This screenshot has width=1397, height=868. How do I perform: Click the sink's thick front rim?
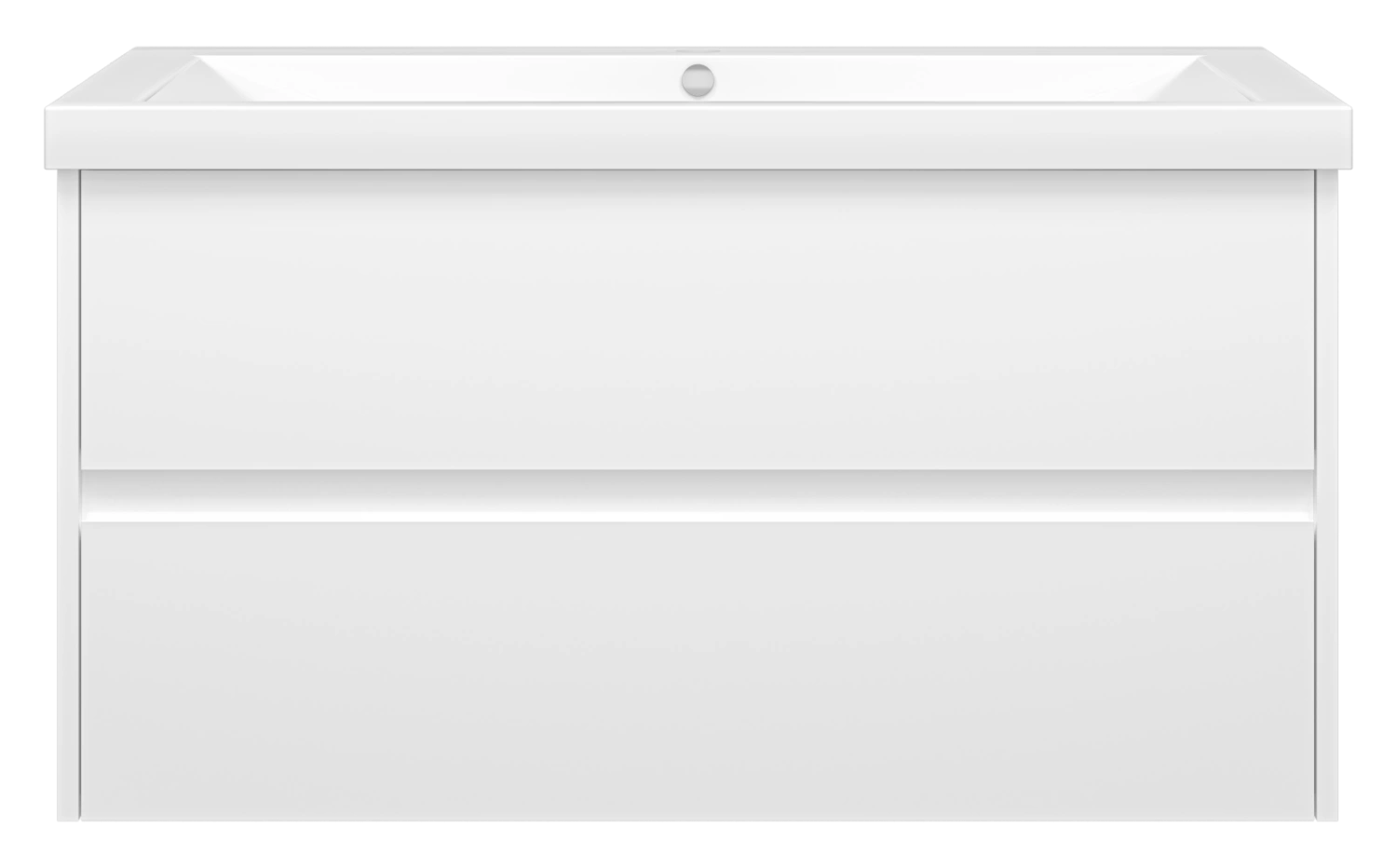698,137
